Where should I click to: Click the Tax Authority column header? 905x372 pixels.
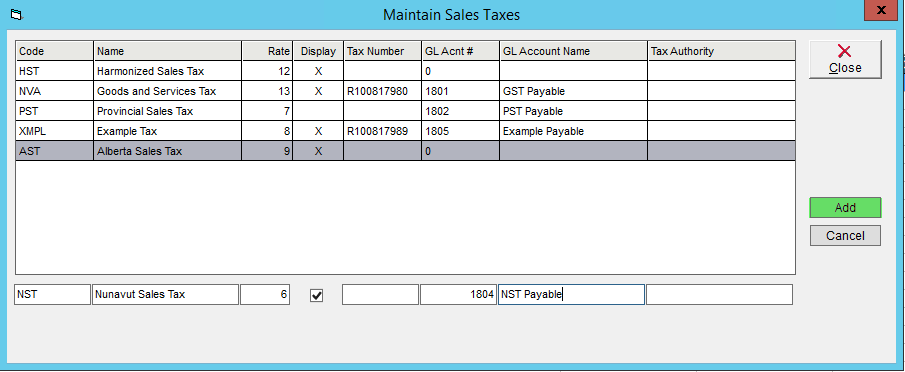(x=721, y=51)
